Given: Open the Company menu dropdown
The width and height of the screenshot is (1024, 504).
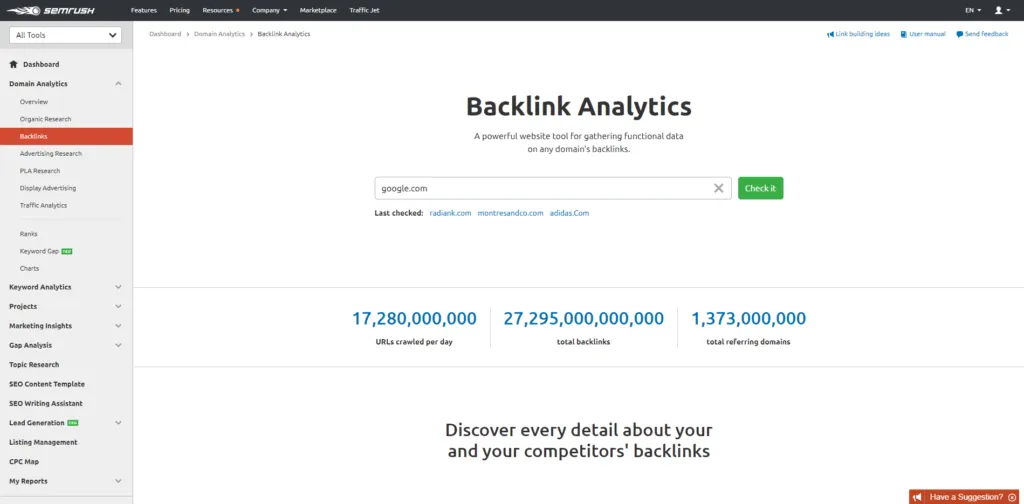Looking at the screenshot, I should (x=269, y=10).
